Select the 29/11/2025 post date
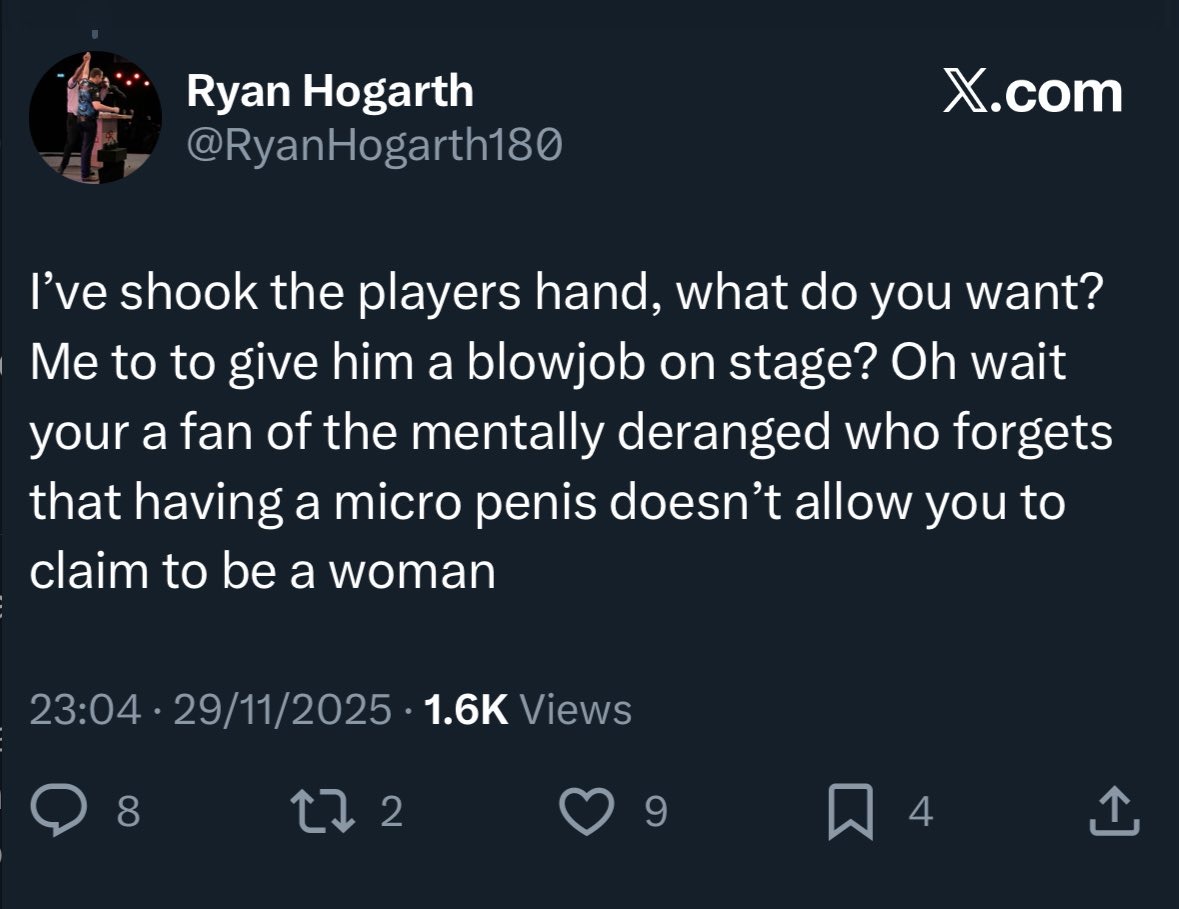This screenshot has height=909, width=1179. tap(282, 710)
